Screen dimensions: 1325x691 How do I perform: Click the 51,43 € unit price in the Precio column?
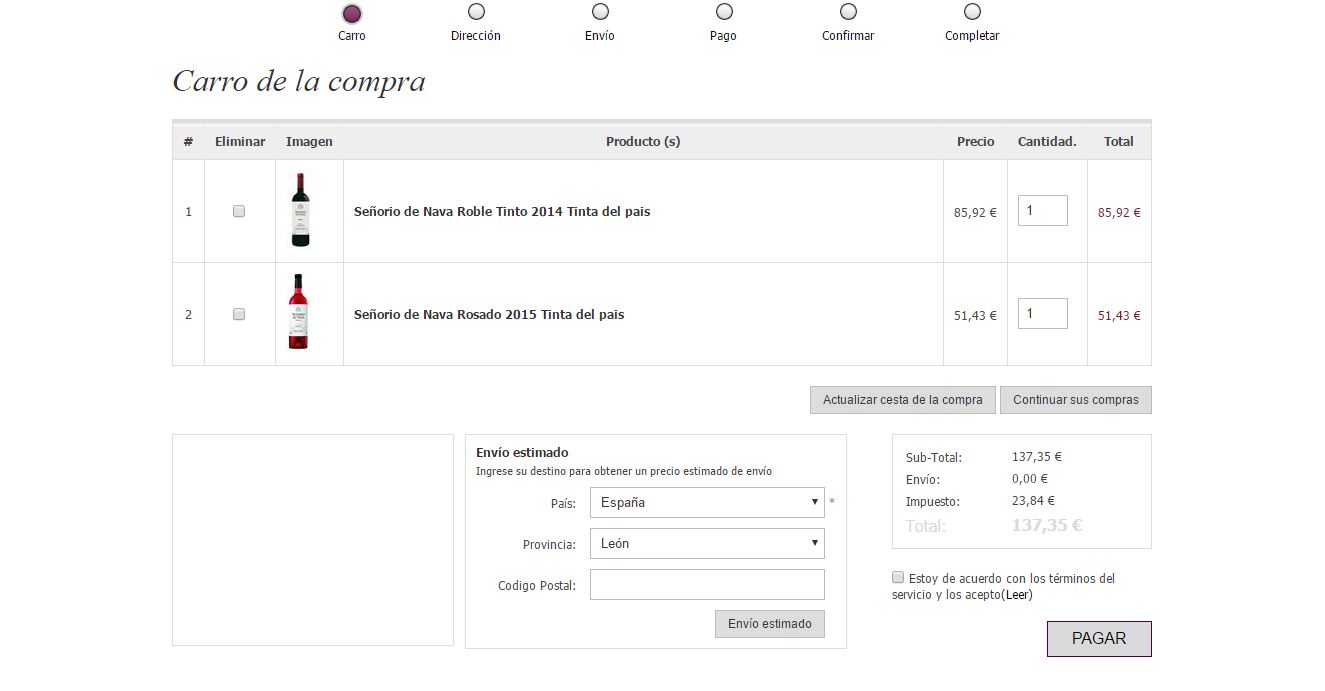point(975,316)
